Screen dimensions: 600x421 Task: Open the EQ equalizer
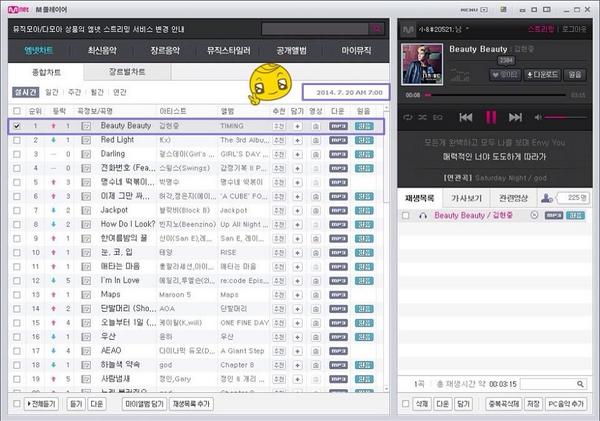(438, 117)
